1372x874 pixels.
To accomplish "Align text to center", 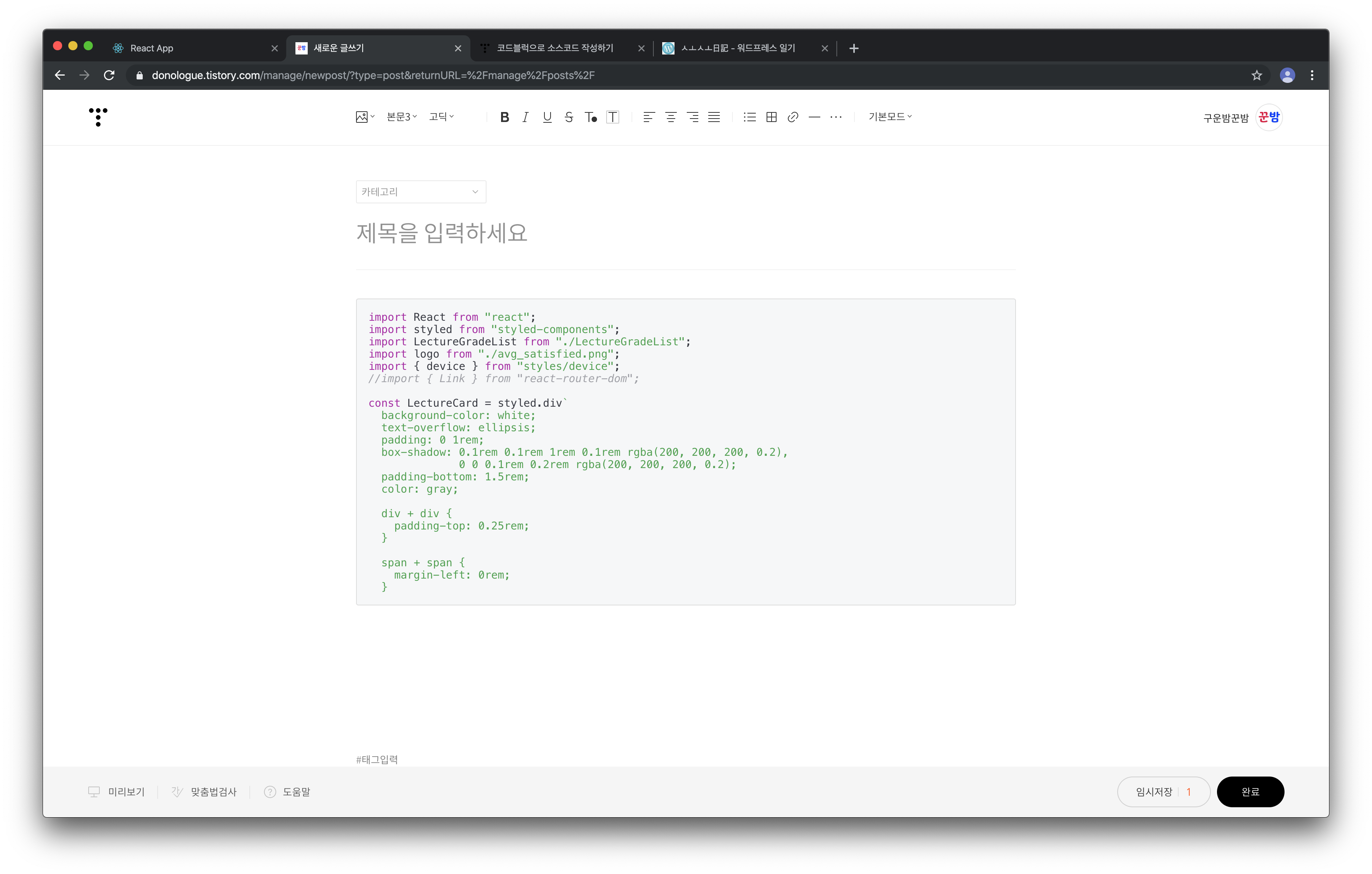I will (x=671, y=117).
